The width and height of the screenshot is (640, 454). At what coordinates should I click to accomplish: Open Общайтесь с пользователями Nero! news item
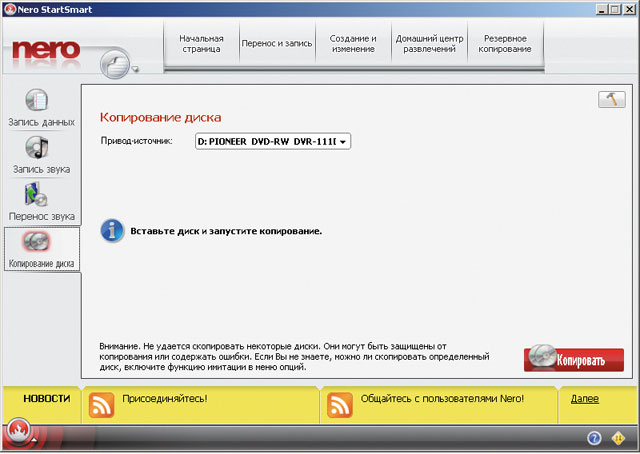point(442,398)
